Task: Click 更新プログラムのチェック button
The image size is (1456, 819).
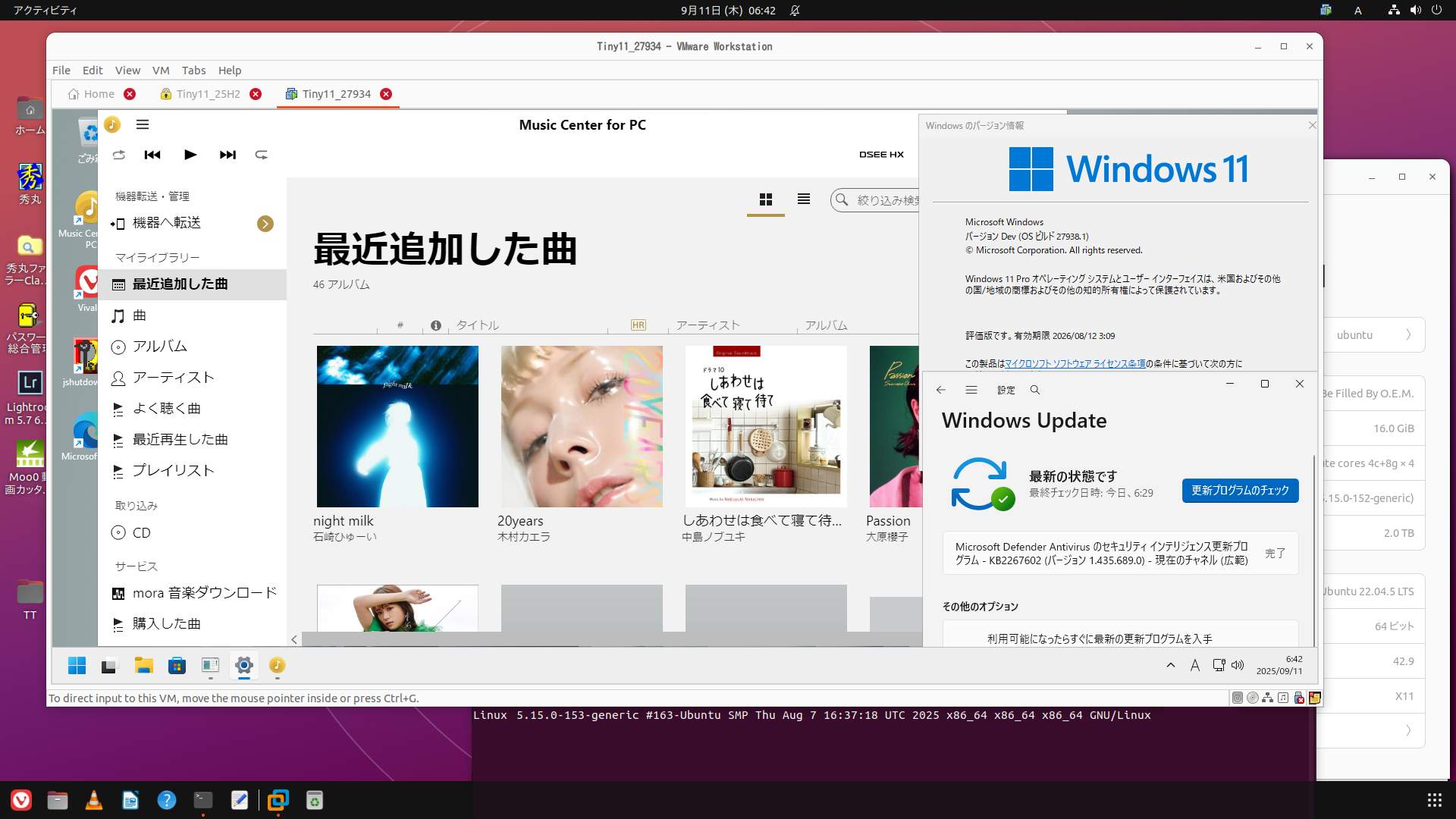Action: coord(1240,491)
